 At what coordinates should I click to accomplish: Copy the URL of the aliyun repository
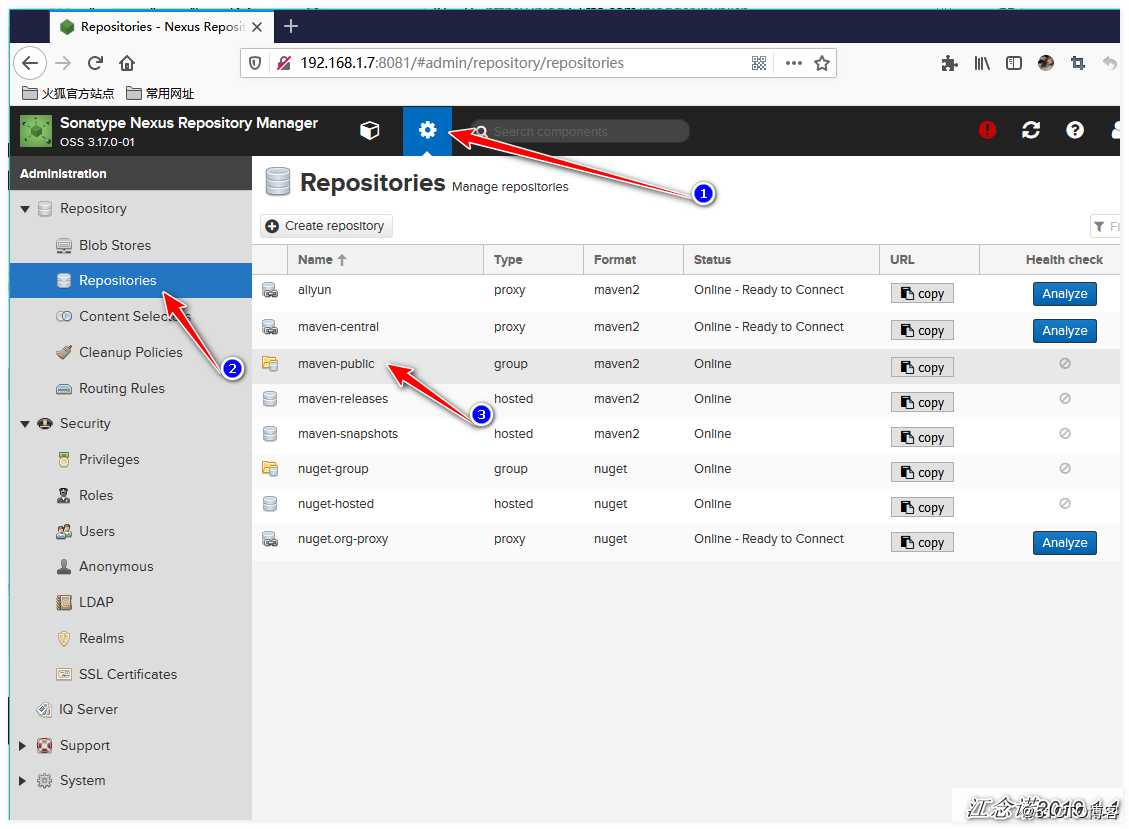coord(922,294)
